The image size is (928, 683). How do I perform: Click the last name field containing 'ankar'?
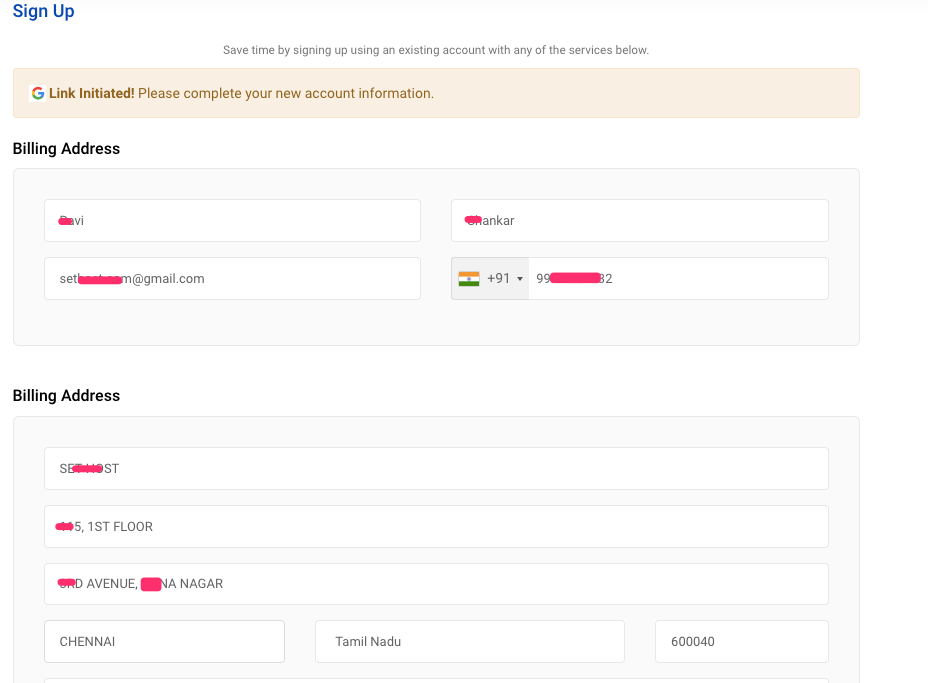point(639,220)
